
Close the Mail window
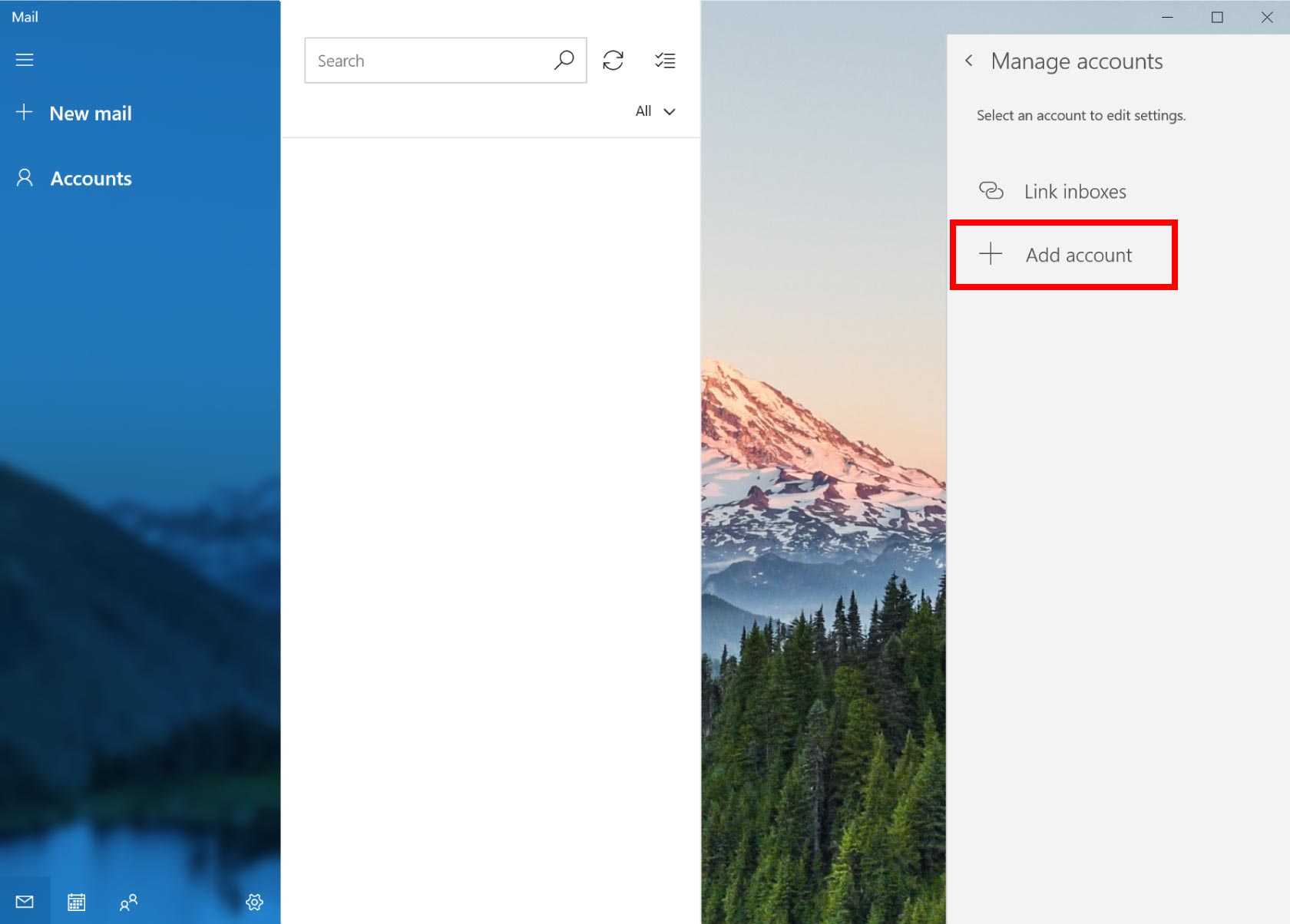coord(1266,17)
